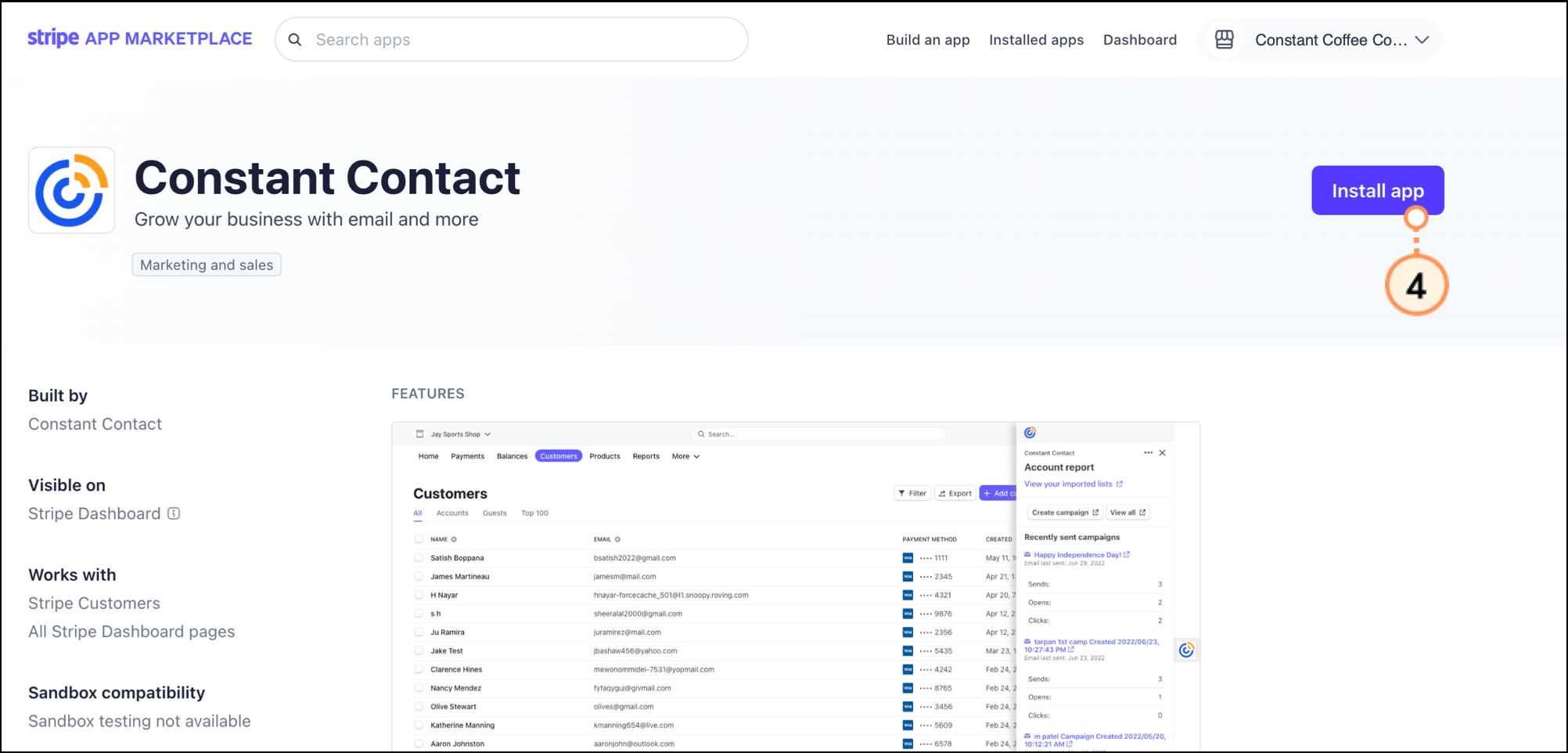The width and height of the screenshot is (1568, 753).
Task: Check the Clarence Hines row checkbox
Action: click(x=419, y=670)
